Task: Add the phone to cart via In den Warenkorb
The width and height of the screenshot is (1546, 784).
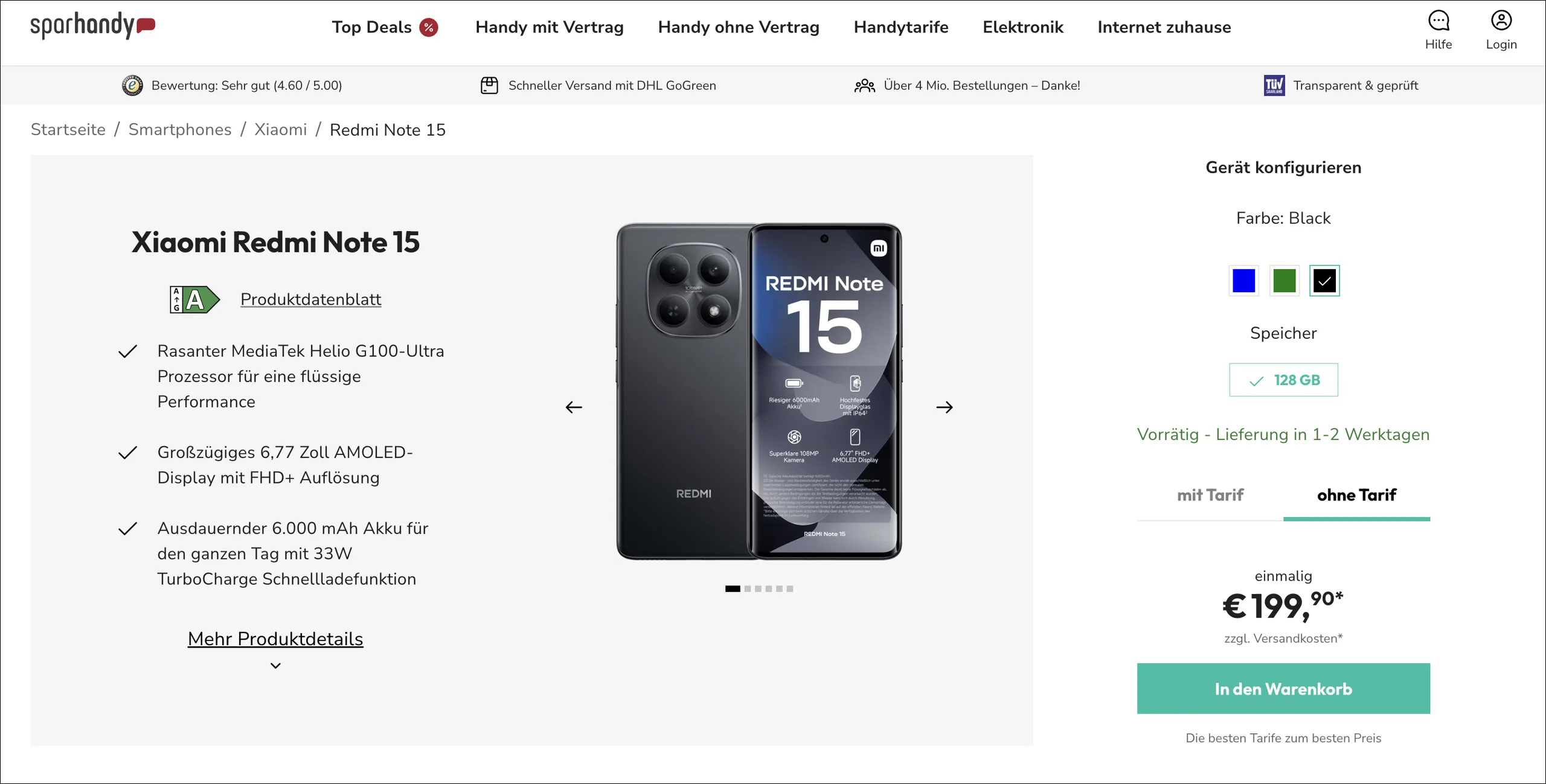Action: [x=1283, y=688]
